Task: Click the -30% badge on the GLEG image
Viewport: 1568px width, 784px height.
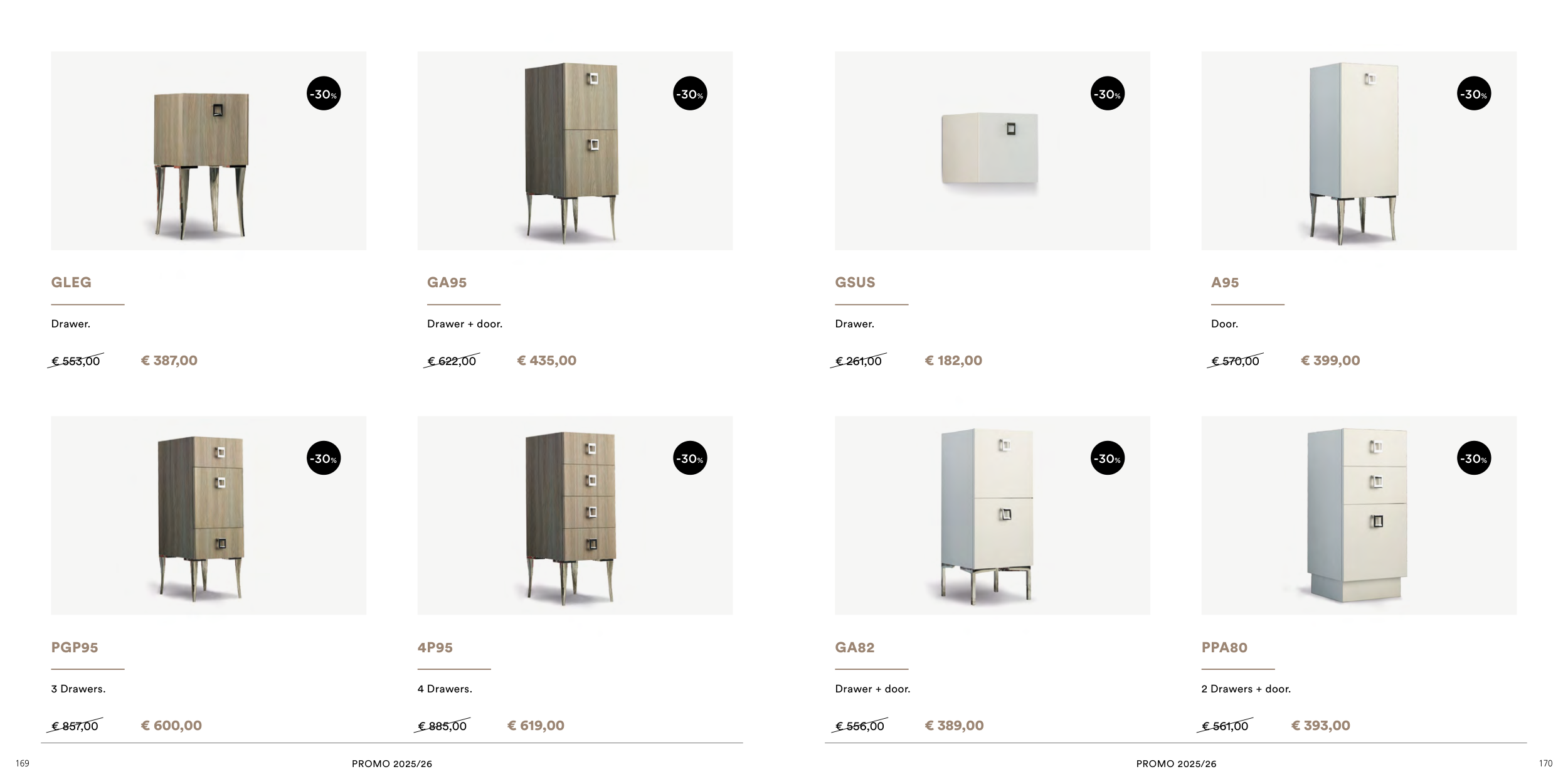Action: (x=324, y=94)
